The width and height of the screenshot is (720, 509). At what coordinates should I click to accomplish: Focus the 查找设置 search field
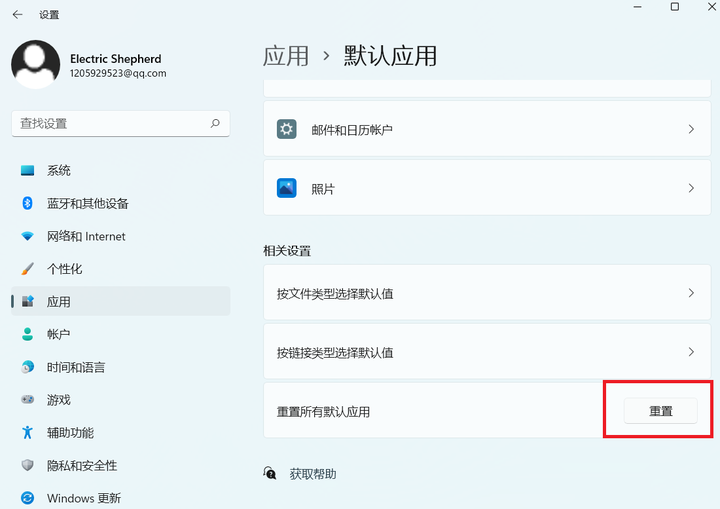tap(120, 123)
